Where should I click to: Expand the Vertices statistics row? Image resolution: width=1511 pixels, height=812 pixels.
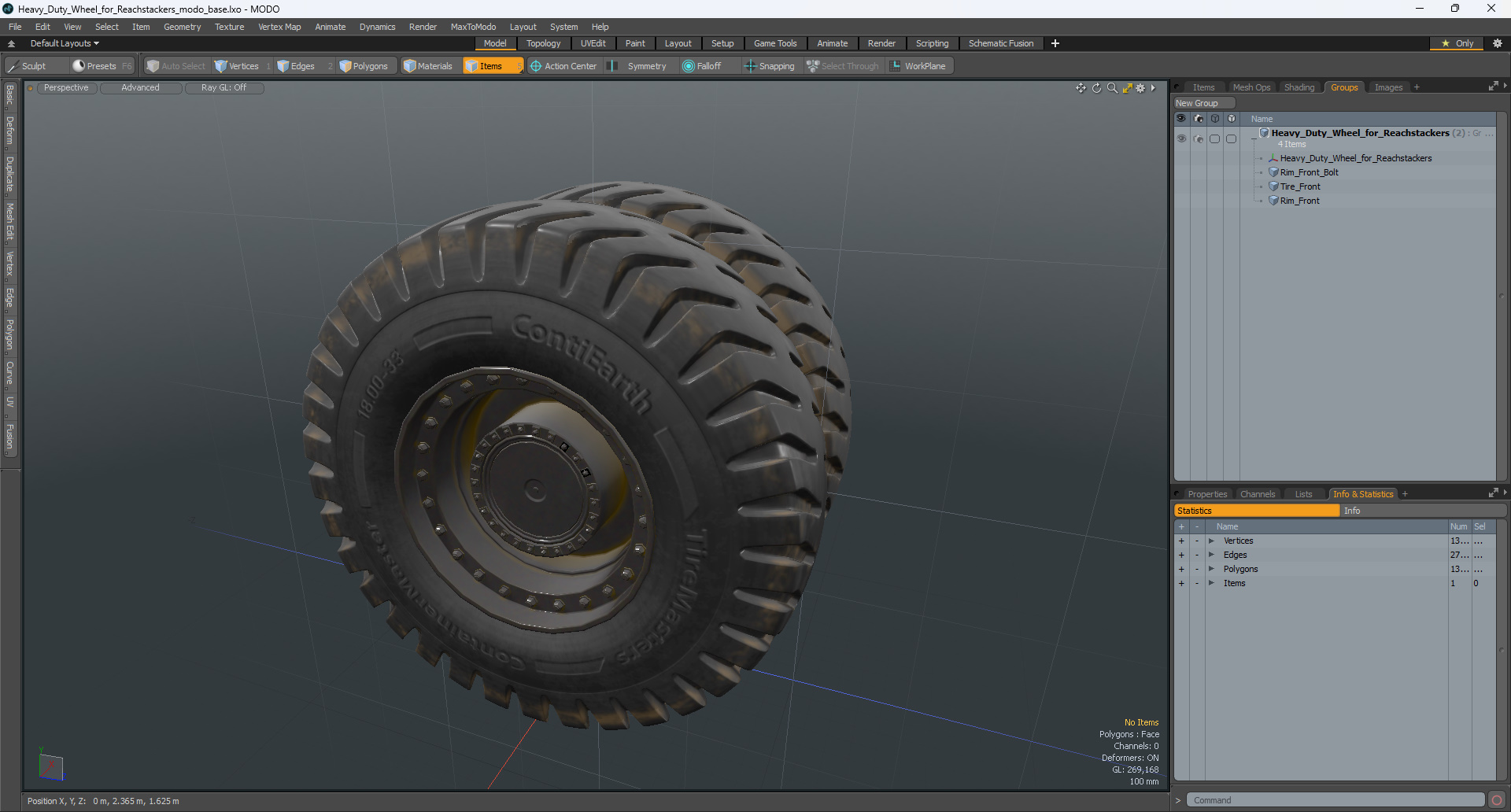1211,541
